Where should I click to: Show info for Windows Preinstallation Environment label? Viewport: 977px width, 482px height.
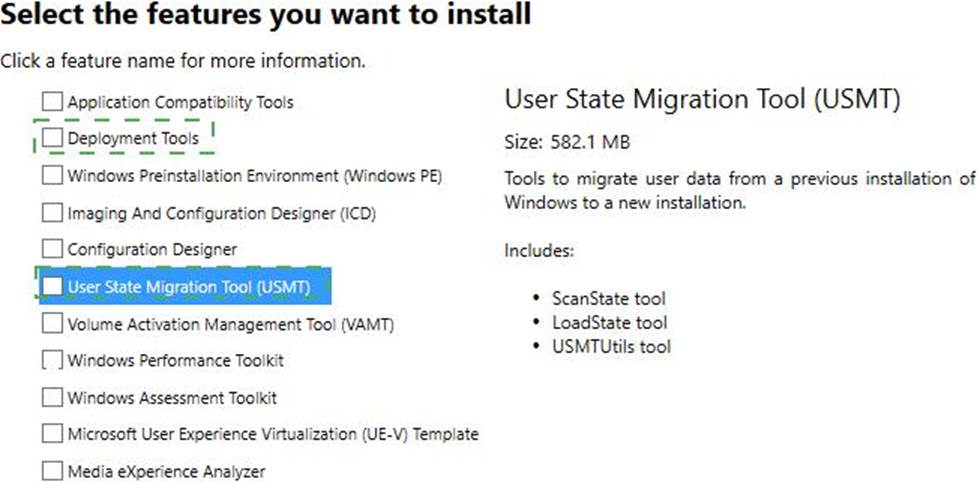coord(255,176)
